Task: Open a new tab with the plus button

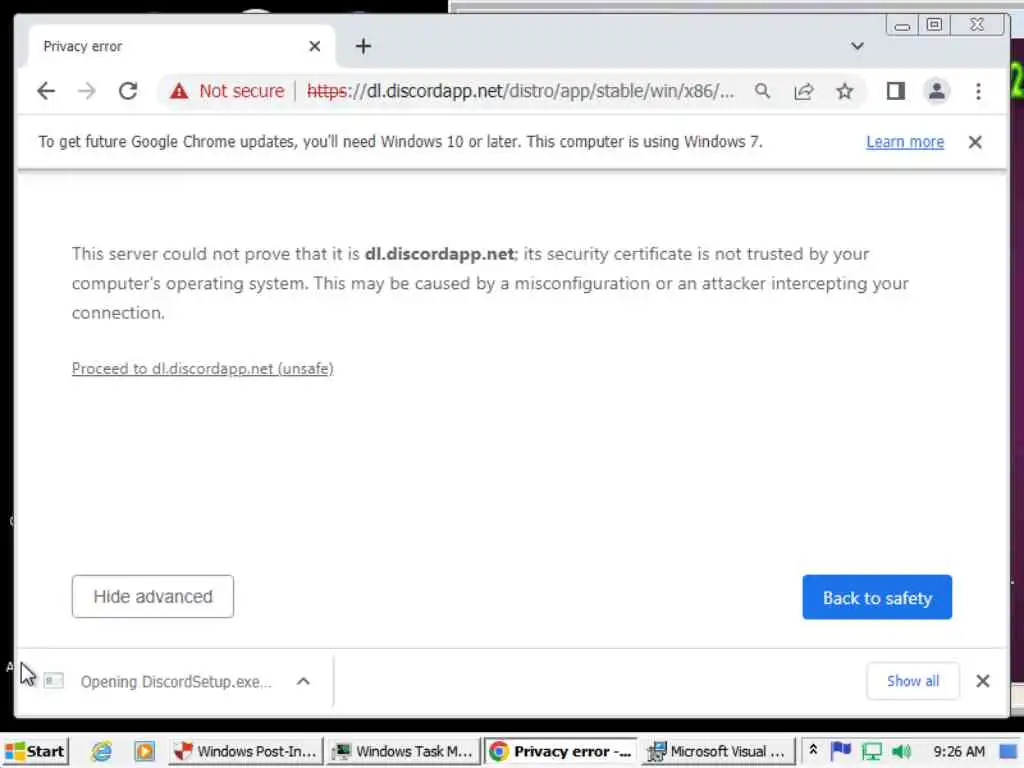Action: [x=363, y=46]
